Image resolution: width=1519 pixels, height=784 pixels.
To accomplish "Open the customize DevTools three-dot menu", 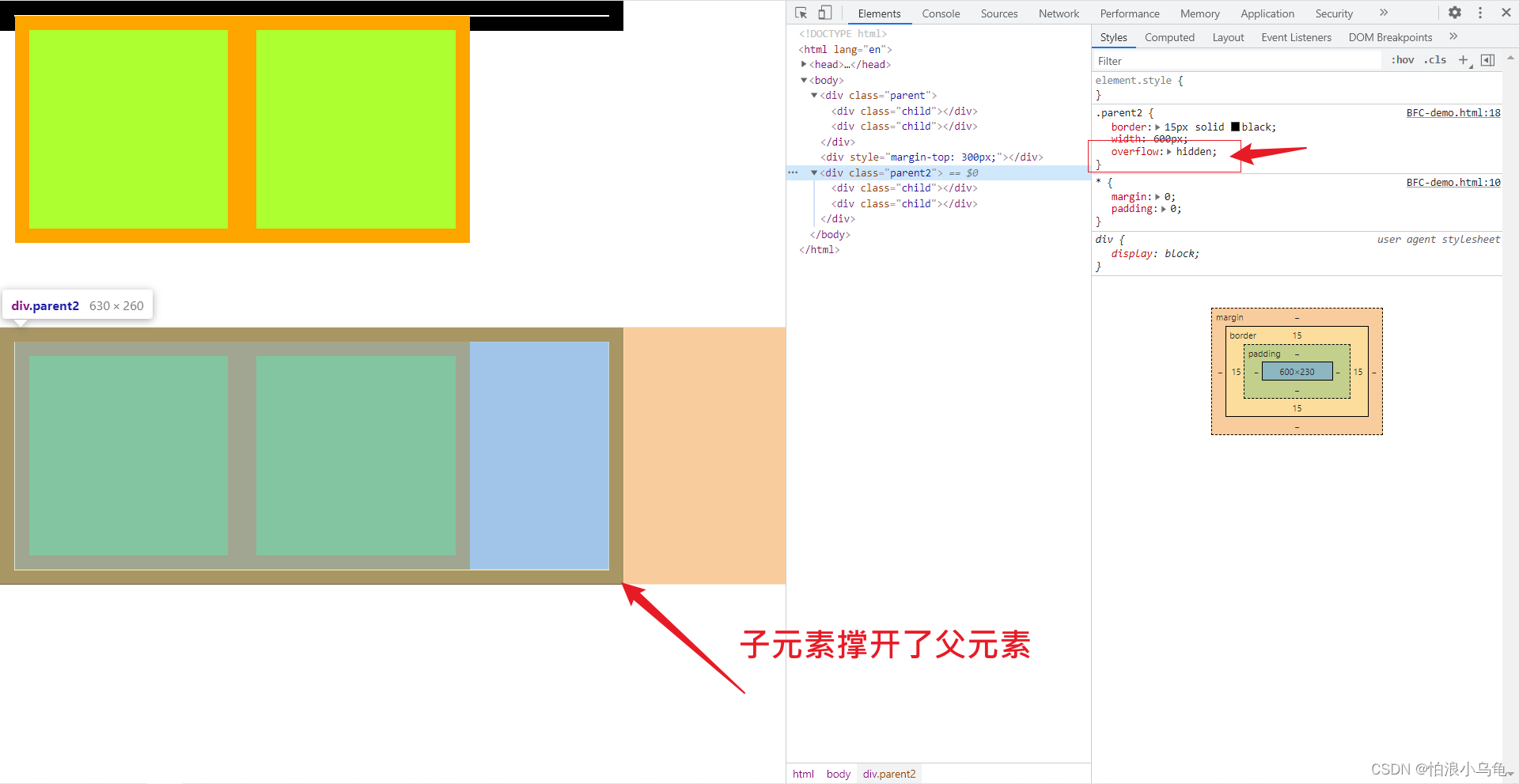I will pyautogui.click(x=1480, y=12).
